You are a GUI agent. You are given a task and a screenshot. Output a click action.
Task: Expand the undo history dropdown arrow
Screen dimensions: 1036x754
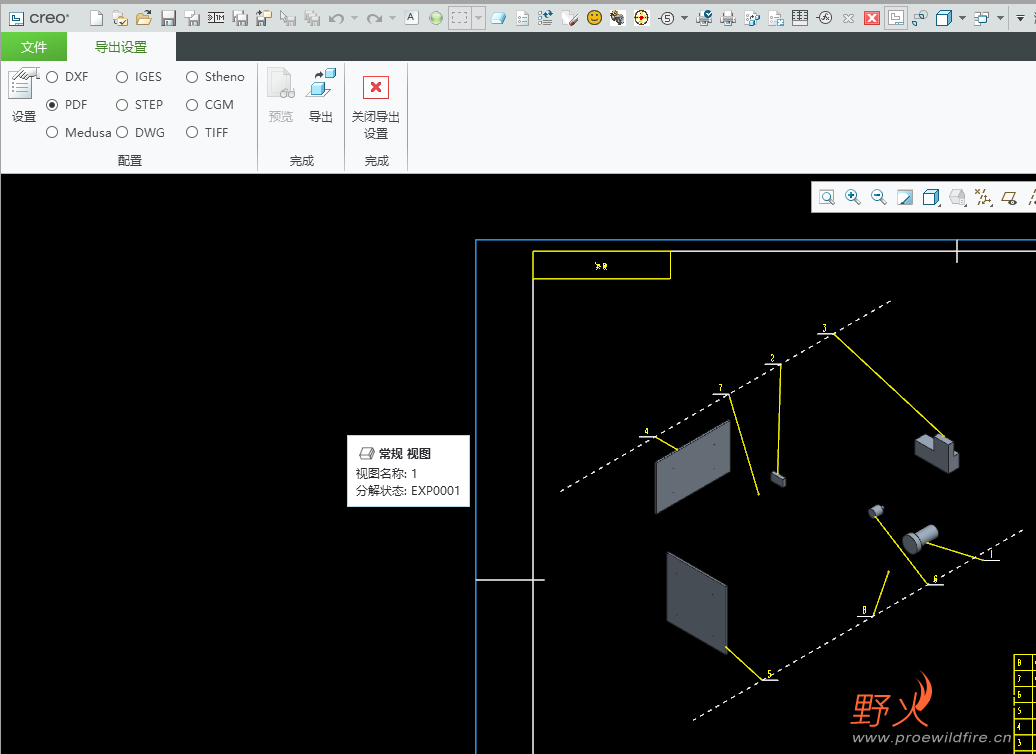coord(354,18)
